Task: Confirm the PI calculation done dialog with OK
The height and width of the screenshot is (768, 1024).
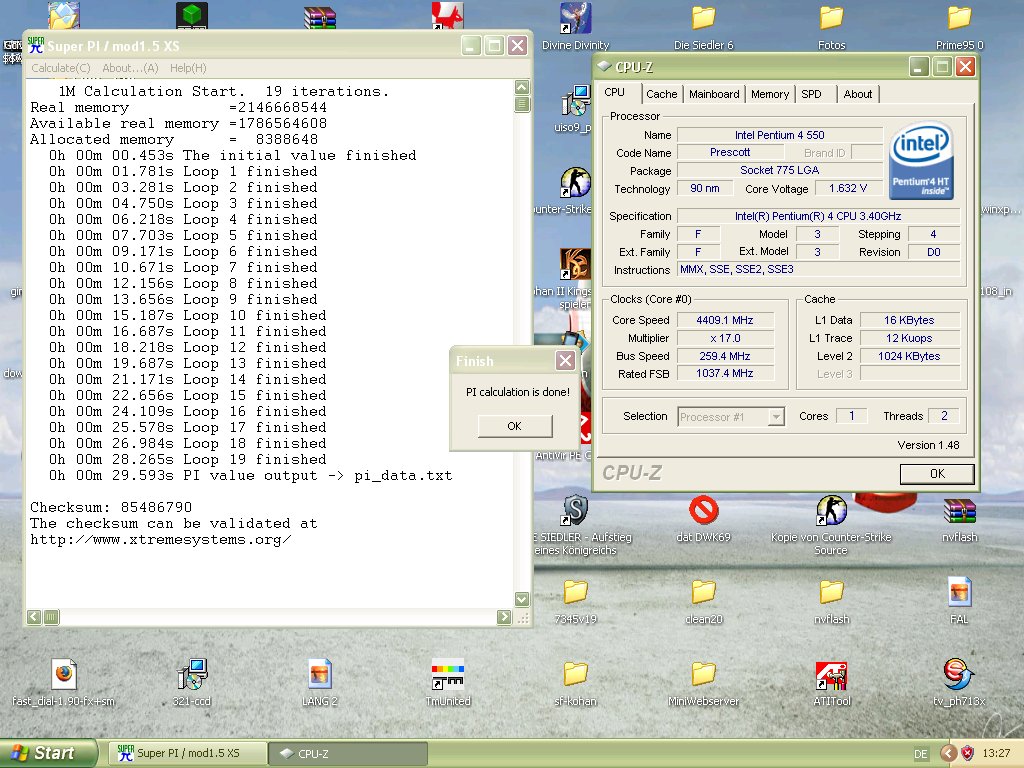Action: 515,426
